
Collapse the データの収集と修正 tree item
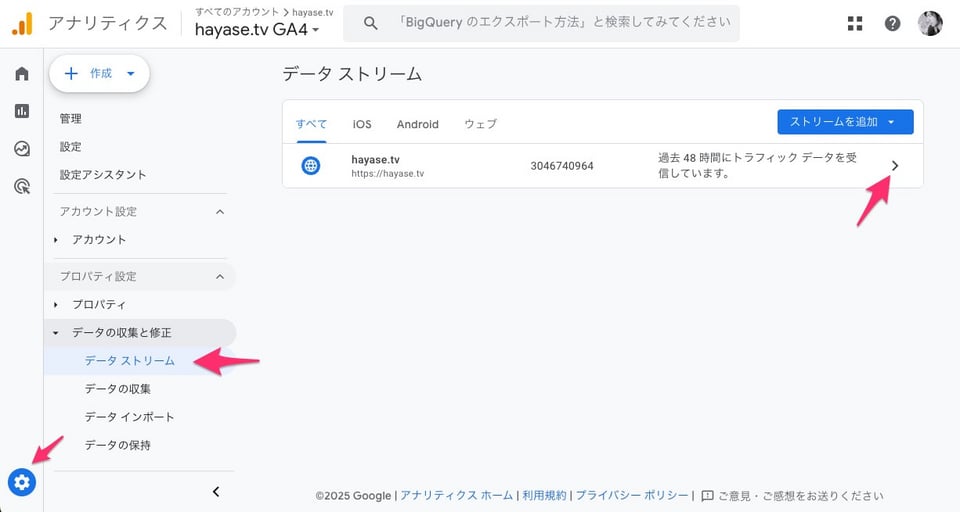(x=56, y=333)
